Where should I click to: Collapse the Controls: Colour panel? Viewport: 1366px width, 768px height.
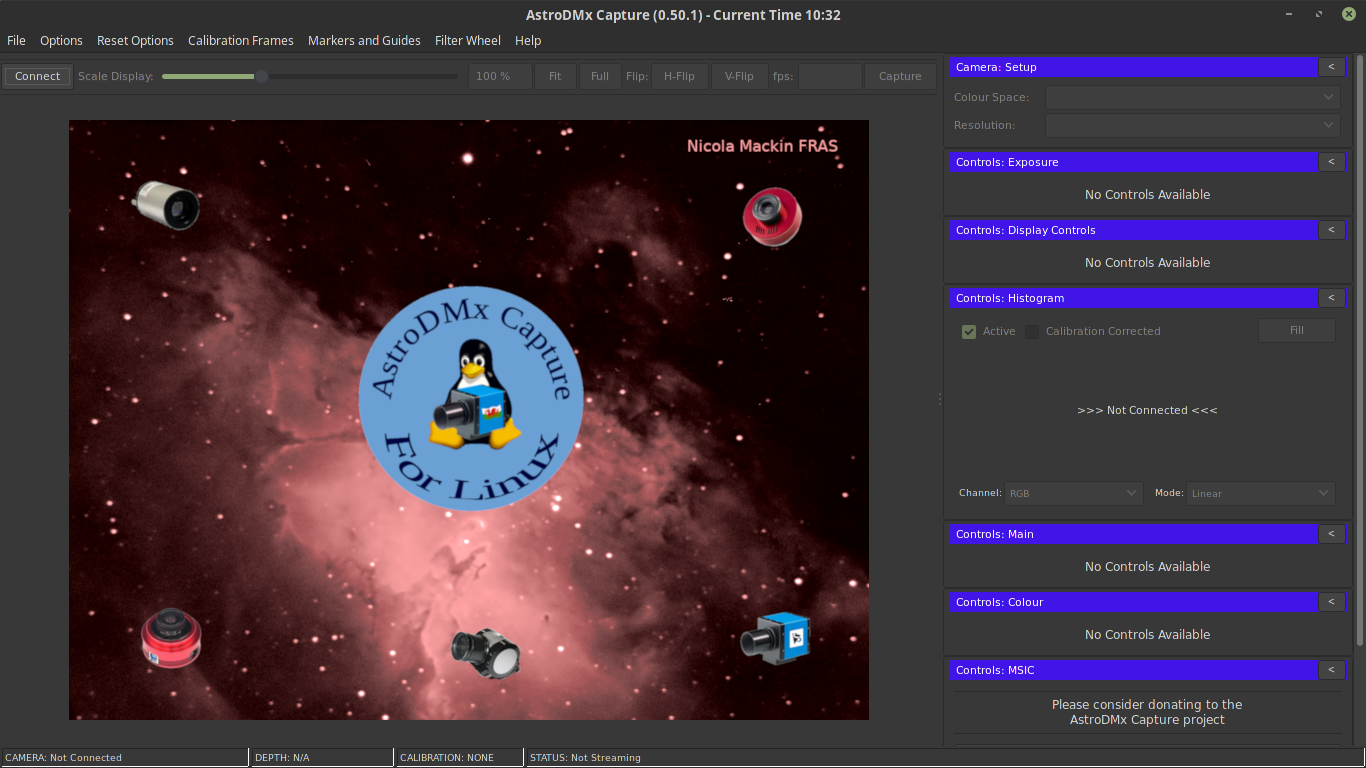pos(1332,602)
